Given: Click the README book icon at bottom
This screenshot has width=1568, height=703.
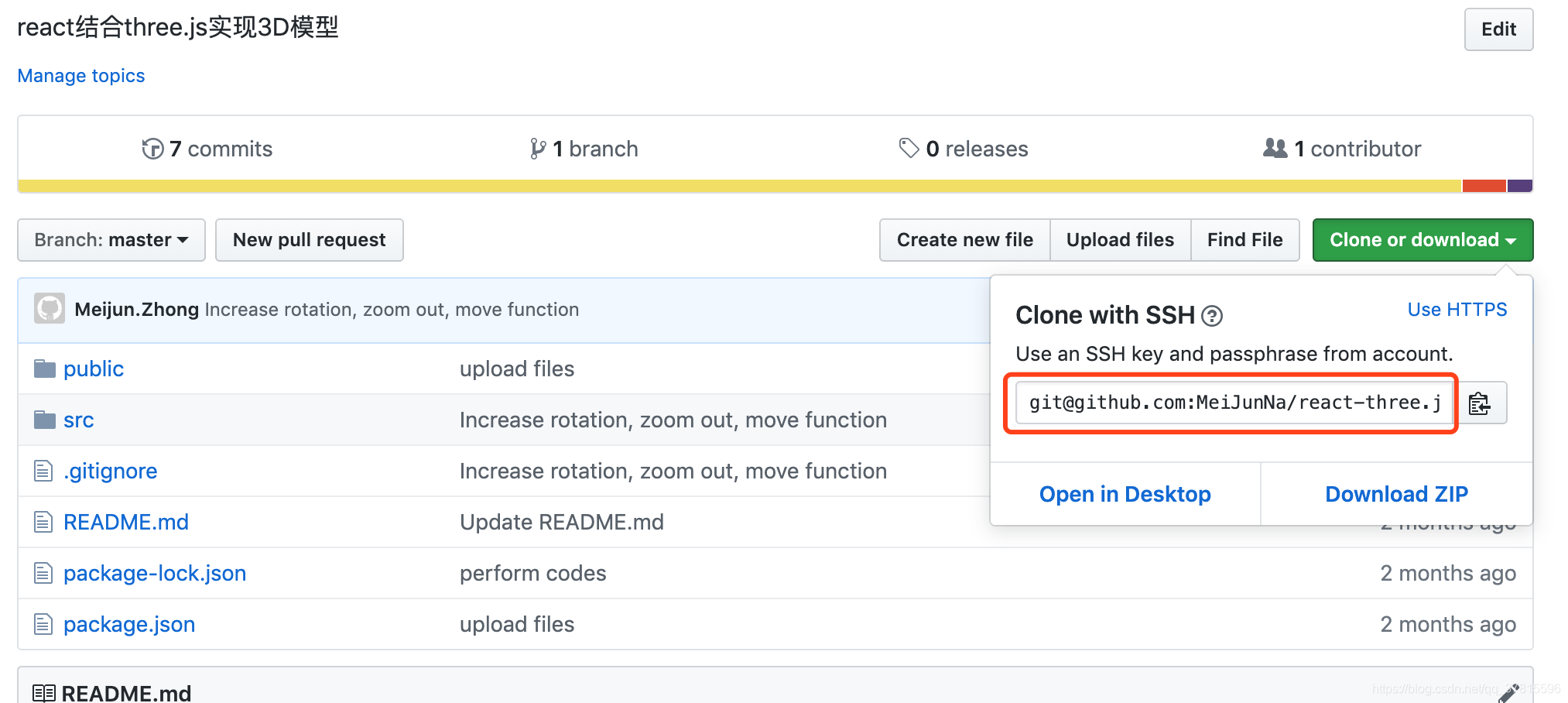Looking at the screenshot, I should click(44, 693).
